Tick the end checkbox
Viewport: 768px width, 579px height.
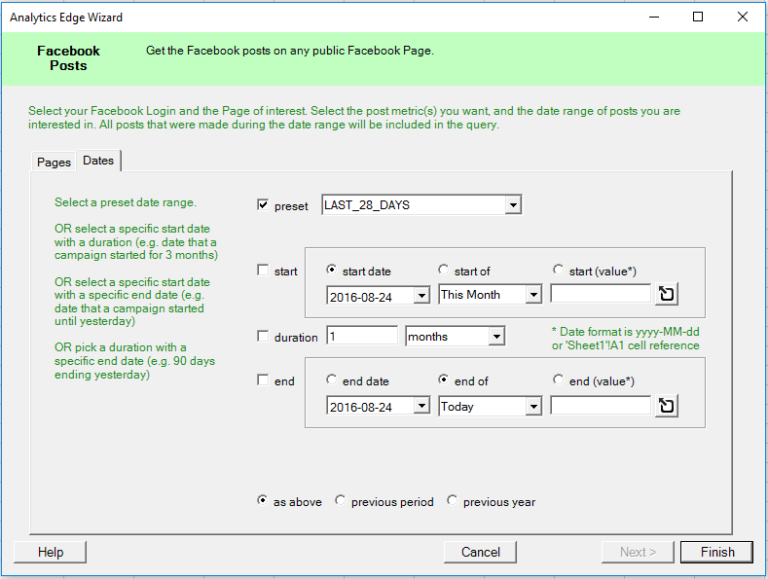(x=263, y=381)
